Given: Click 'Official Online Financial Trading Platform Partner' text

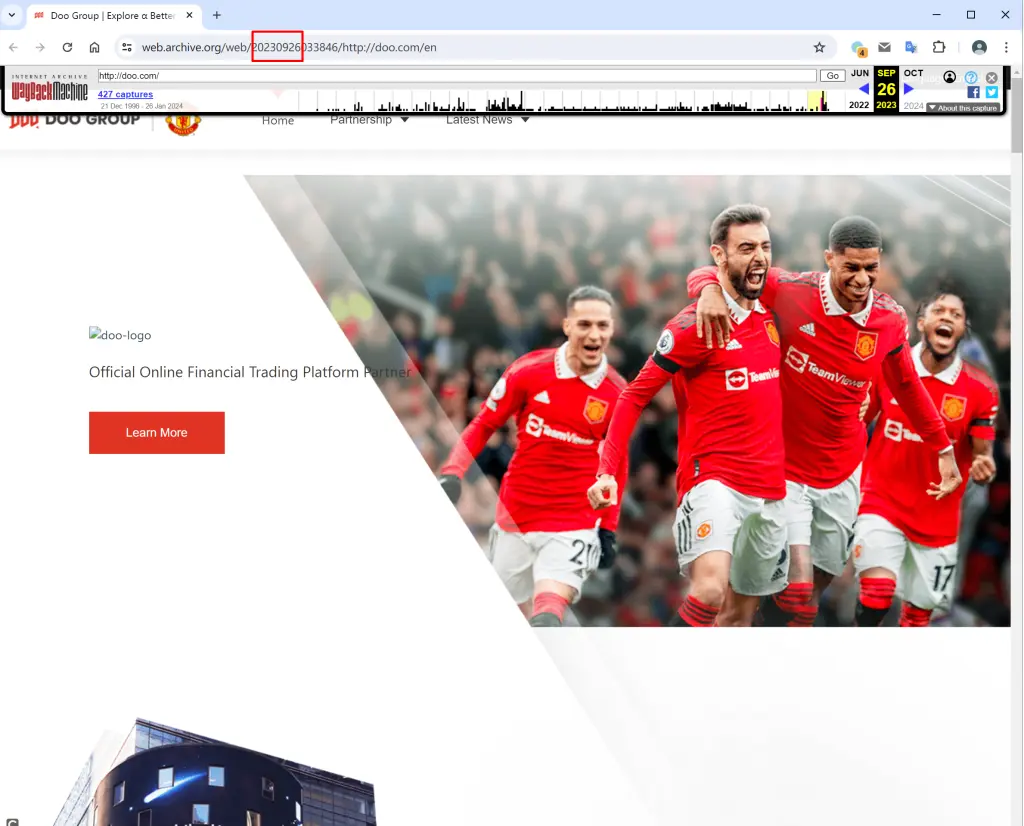Looking at the screenshot, I should pyautogui.click(x=250, y=372).
